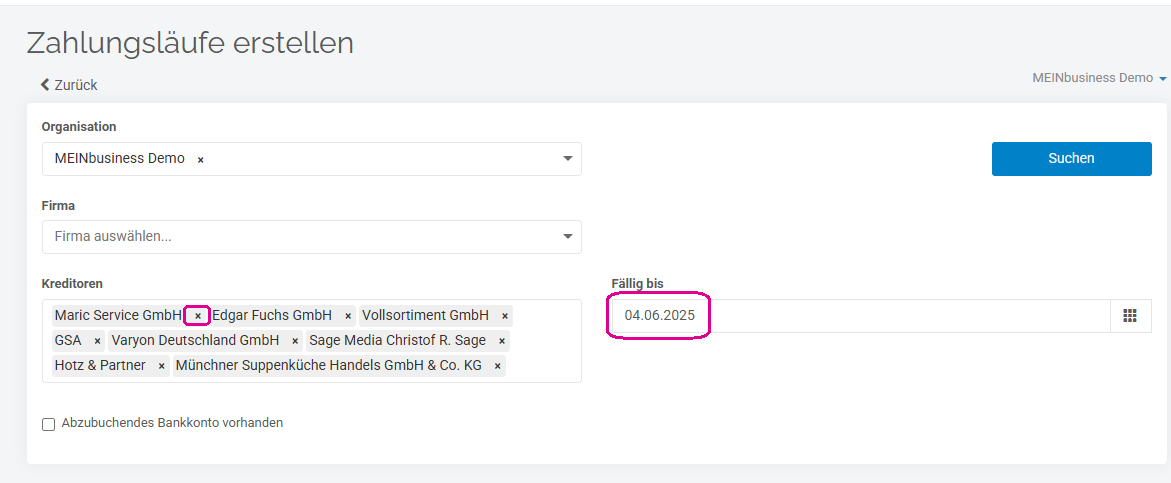Click the Abzubuchendes Bankkonto vorhanden label

pyautogui.click(x=172, y=423)
